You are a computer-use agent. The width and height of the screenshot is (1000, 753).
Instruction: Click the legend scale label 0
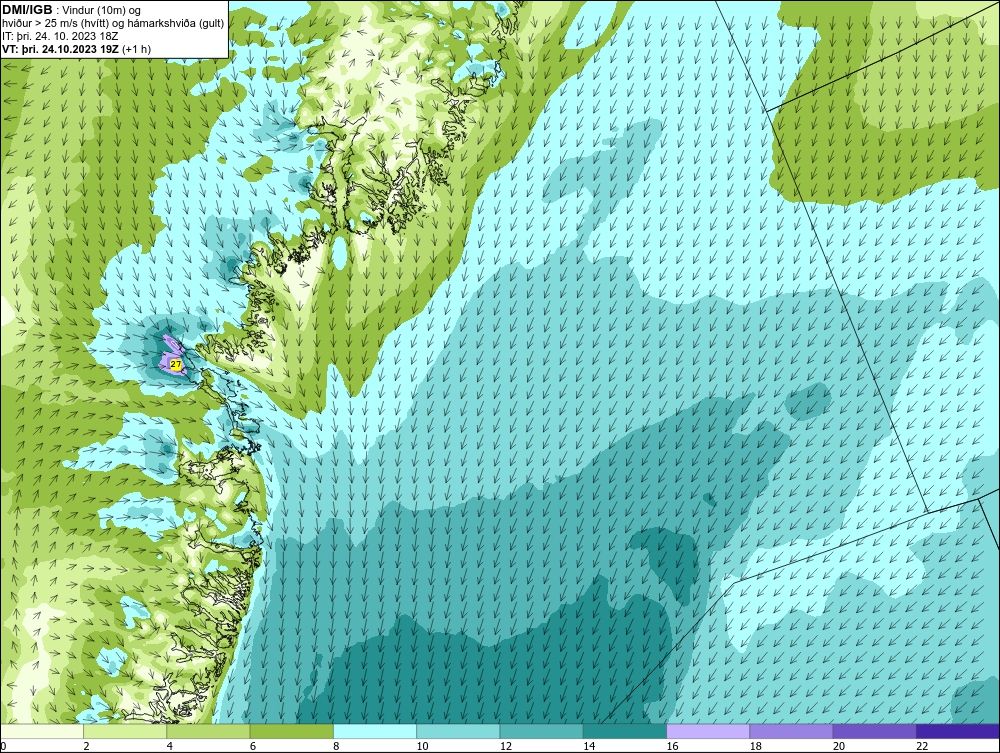click(3, 747)
